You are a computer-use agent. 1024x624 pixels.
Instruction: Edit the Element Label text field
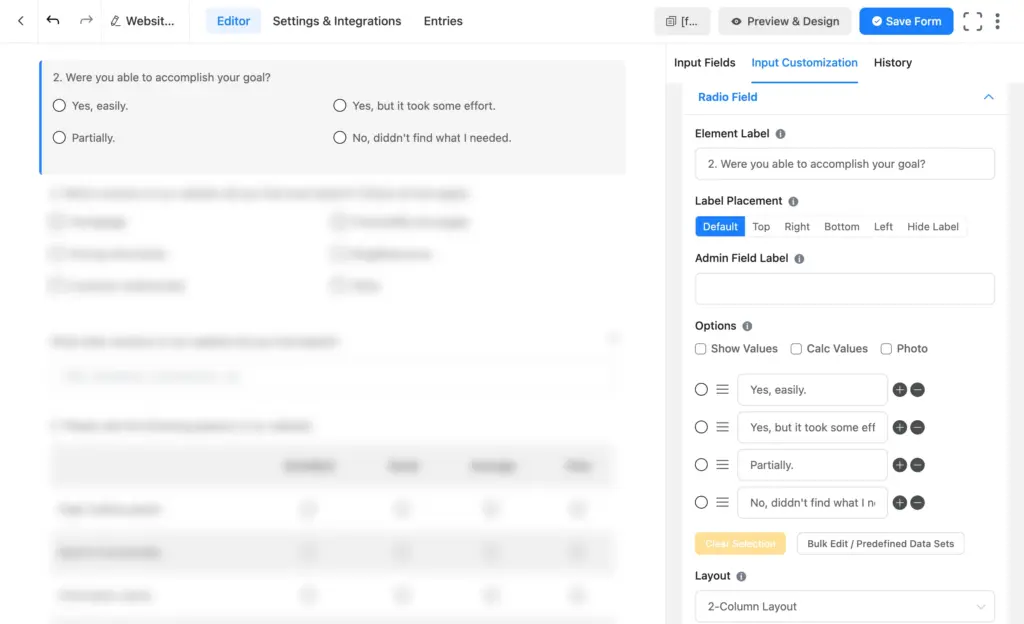coord(844,164)
